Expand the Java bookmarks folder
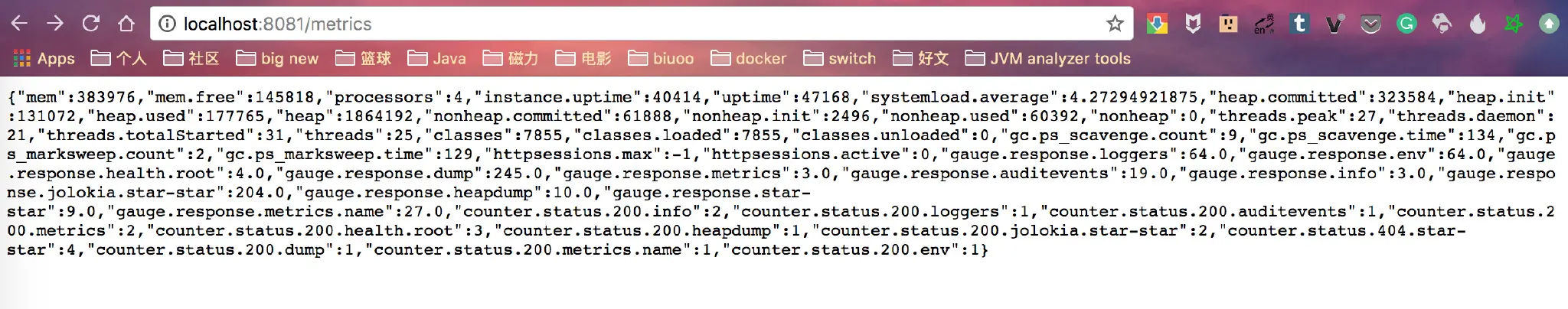Viewport: 1568px width, 309px height. (x=437, y=58)
